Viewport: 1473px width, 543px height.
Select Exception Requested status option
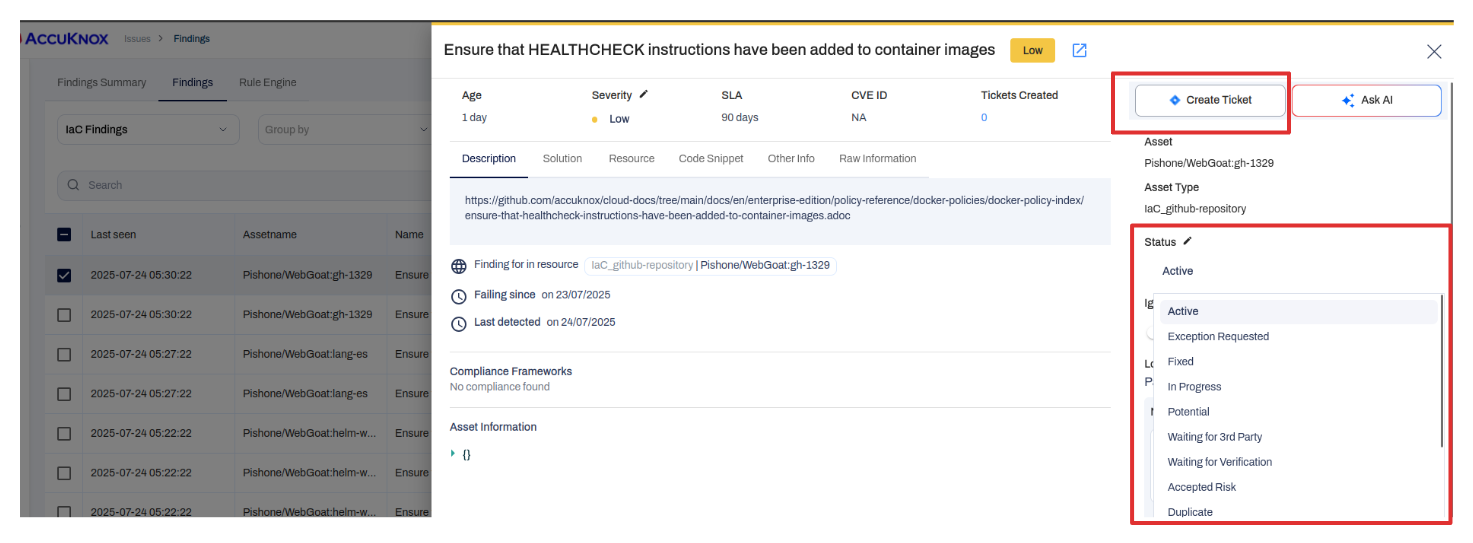(x=1218, y=336)
